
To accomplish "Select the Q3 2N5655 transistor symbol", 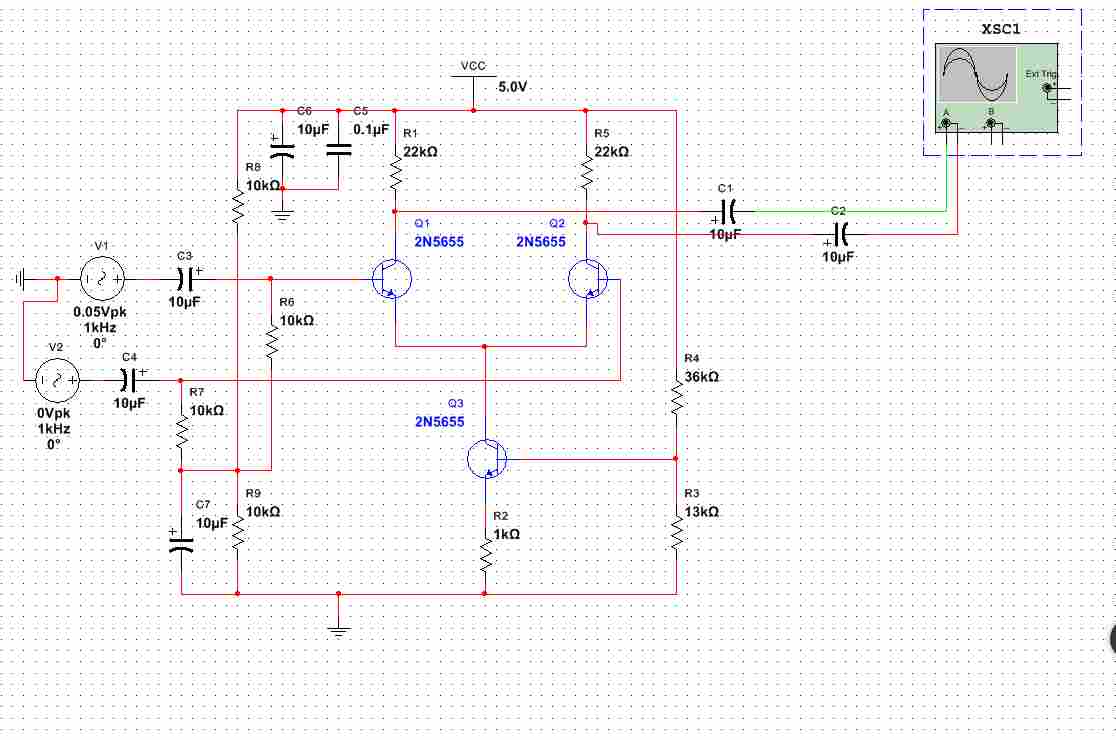I will [x=487, y=459].
